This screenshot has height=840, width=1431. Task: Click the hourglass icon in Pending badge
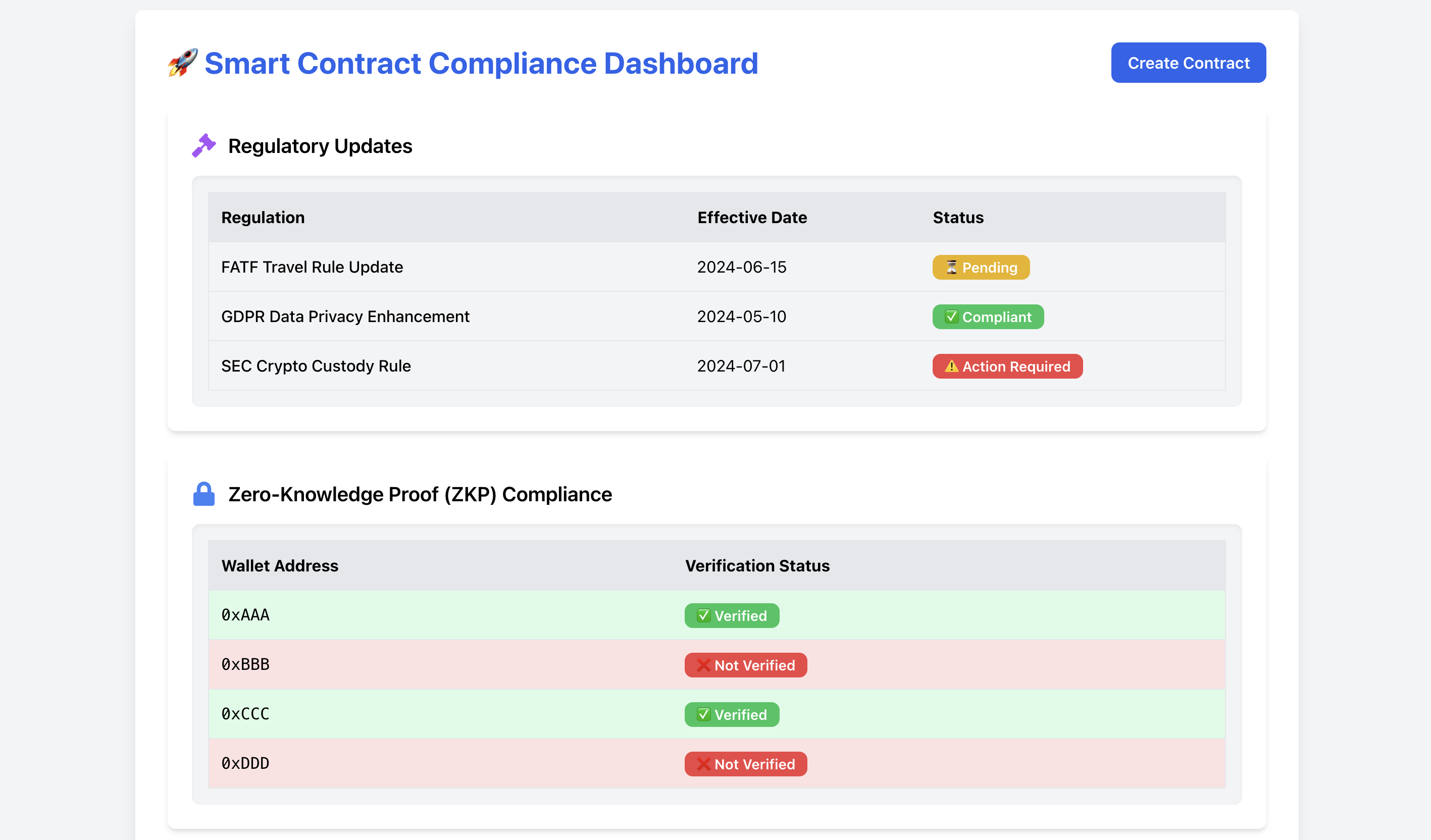(x=951, y=268)
